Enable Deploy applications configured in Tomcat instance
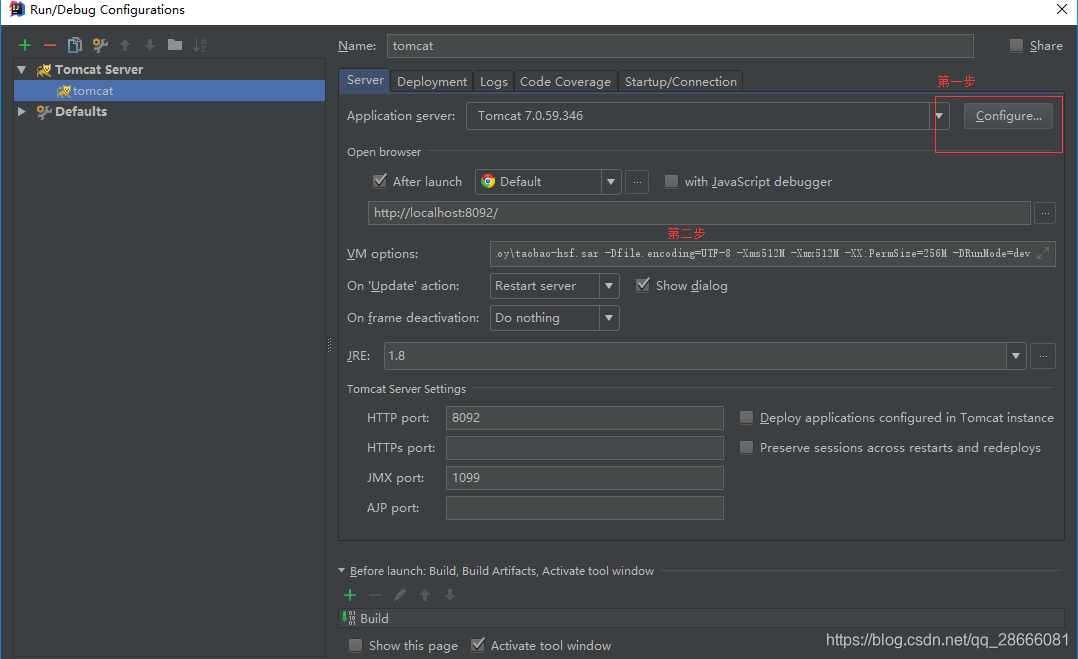 [x=746, y=417]
